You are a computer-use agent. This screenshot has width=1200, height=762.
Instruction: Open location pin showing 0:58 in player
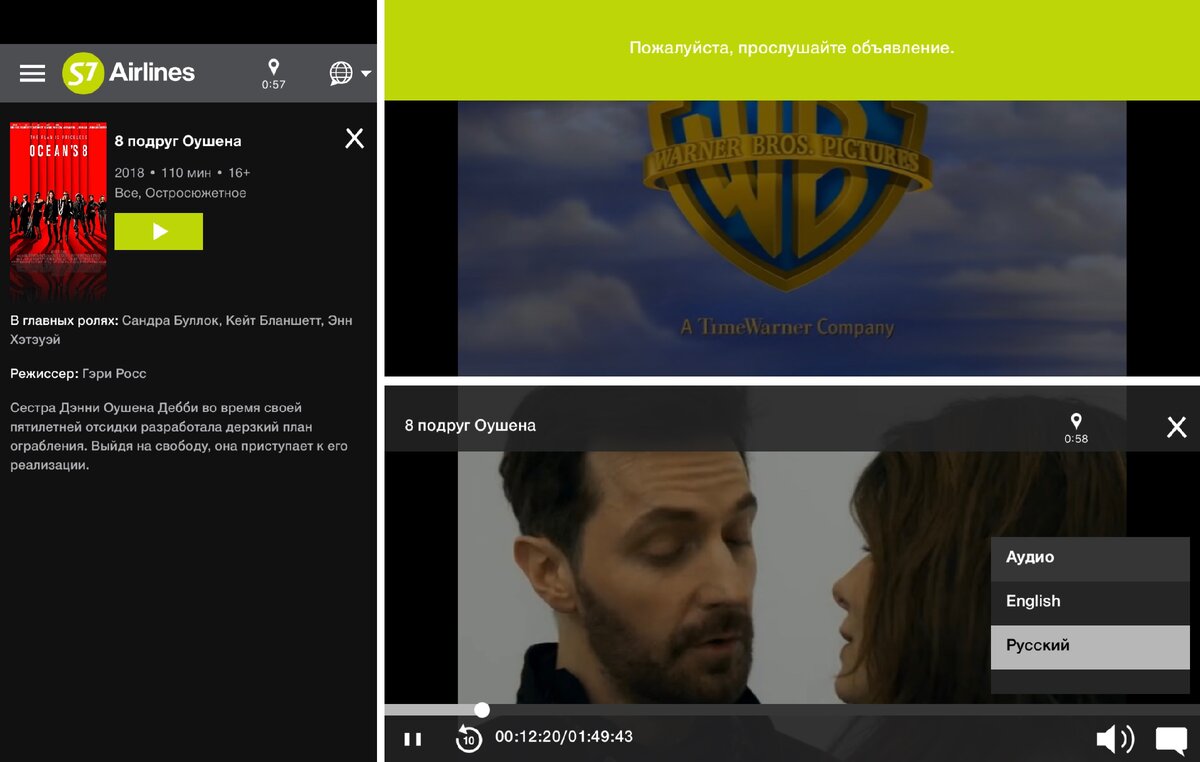tap(1076, 428)
